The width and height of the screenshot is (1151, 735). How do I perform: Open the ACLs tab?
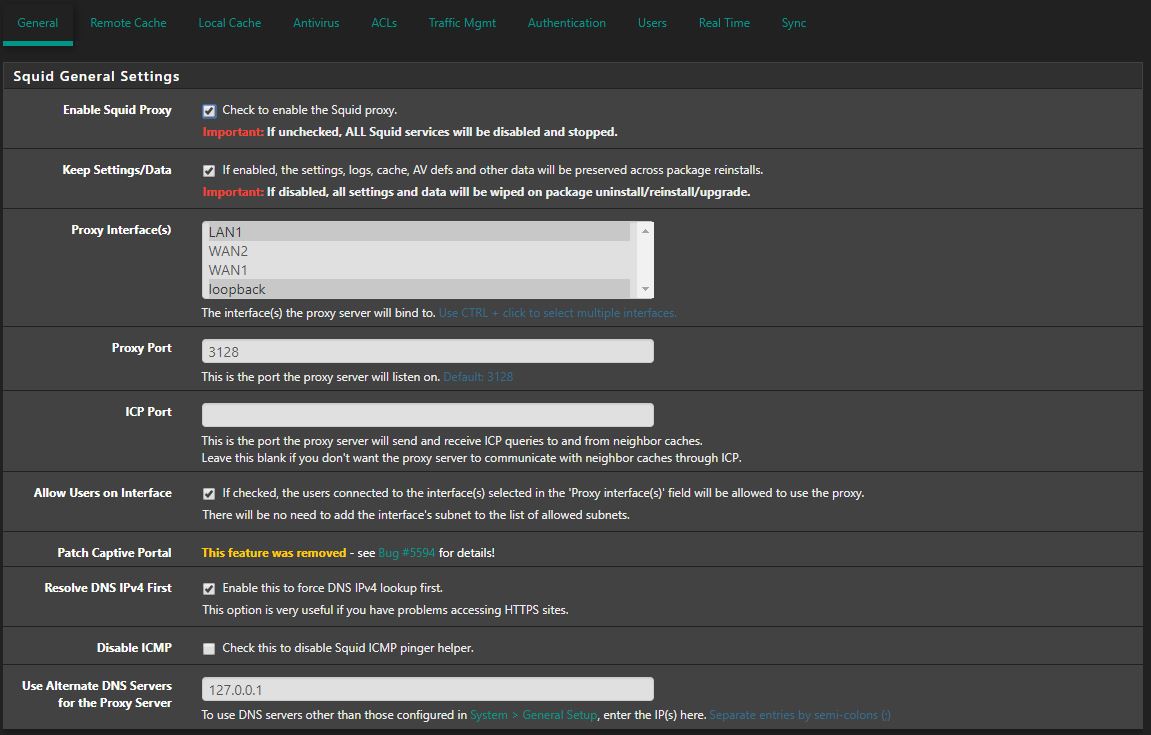tap(384, 23)
